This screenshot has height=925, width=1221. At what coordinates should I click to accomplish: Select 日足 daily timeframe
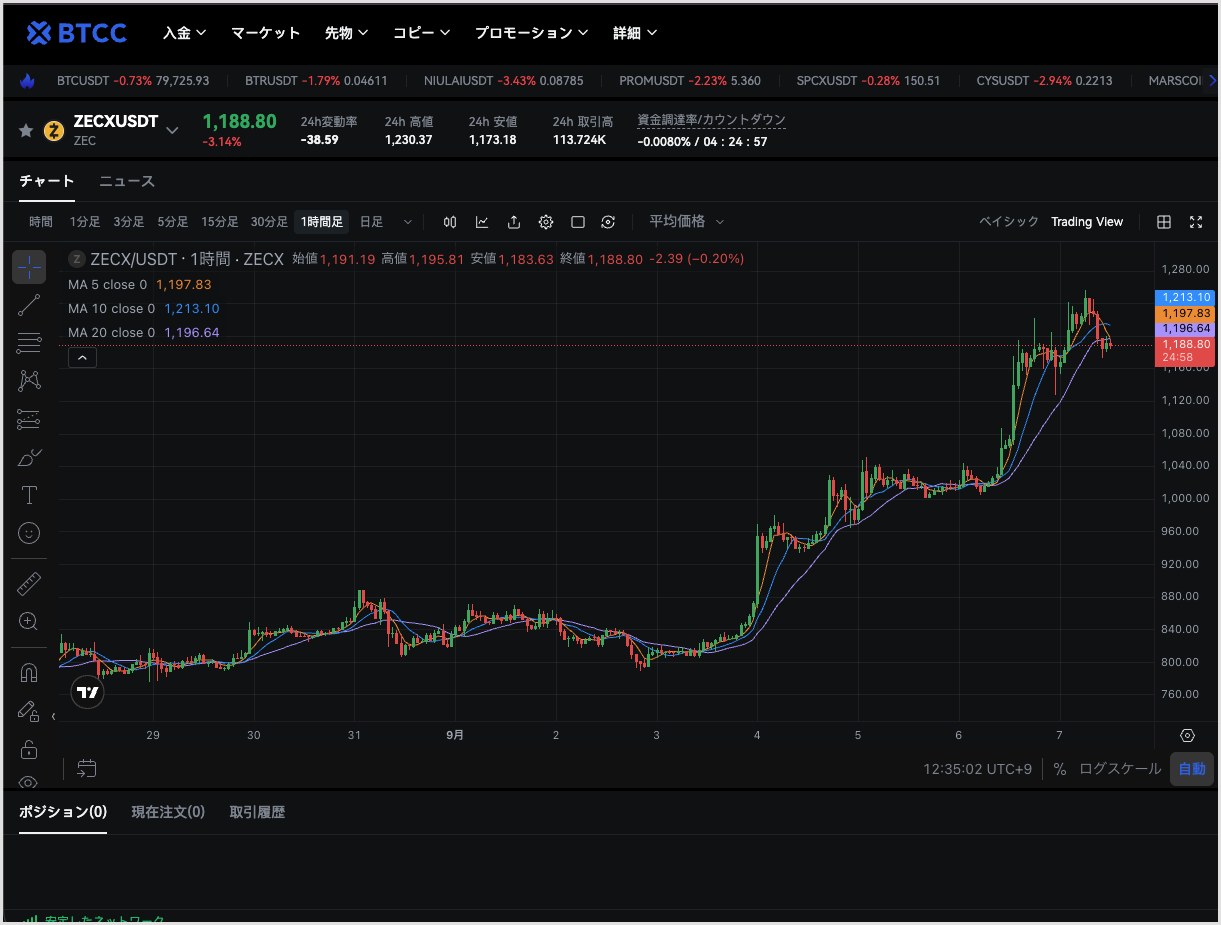pyautogui.click(x=371, y=222)
